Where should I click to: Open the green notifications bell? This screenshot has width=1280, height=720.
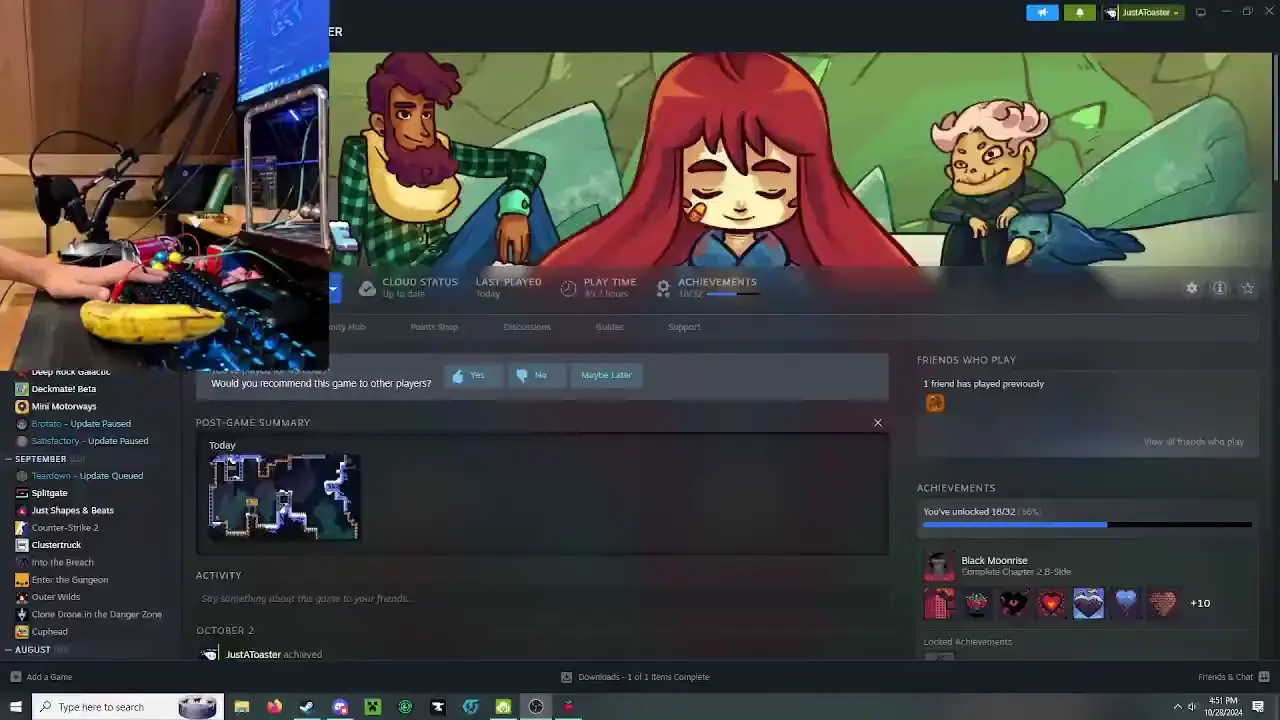pyautogui.click(x=1079, y=13)
